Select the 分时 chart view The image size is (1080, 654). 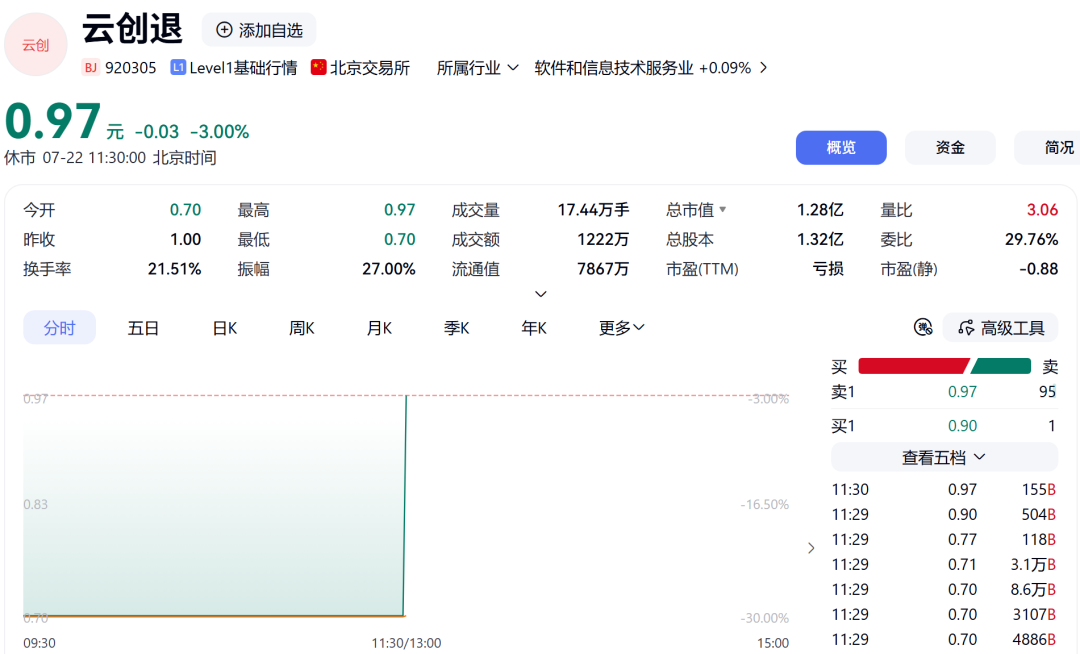click(59, 328)
